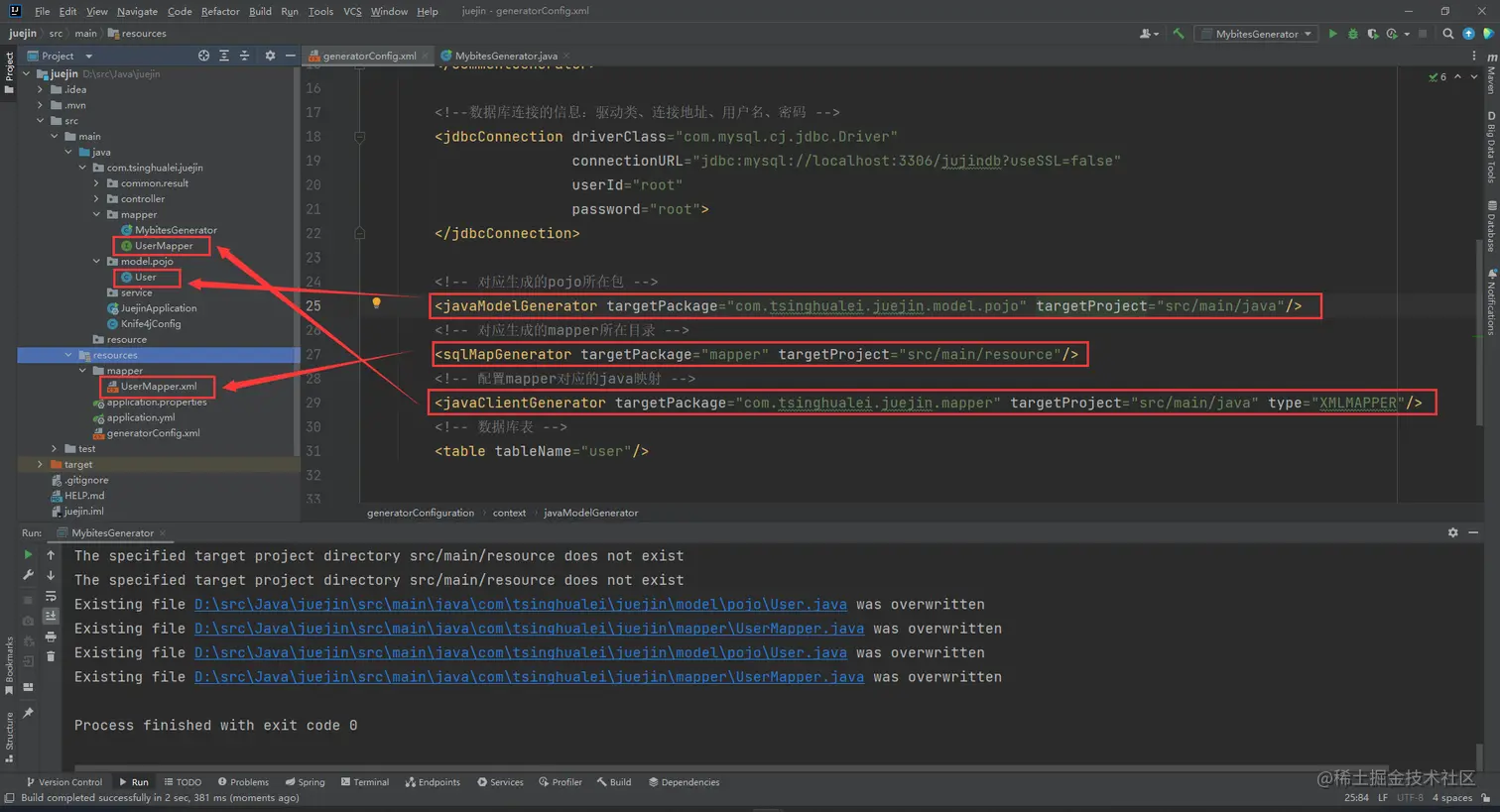This screenshot has width=1500, height=812.
Task: Open Run panel settings gear
Action: [1452, 533]
